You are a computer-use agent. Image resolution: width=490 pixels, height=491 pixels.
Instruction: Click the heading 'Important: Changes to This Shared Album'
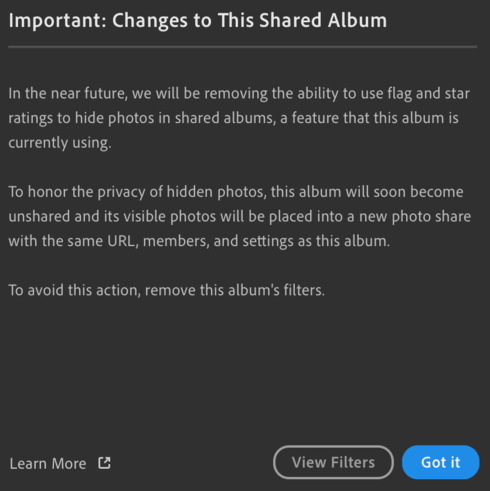pyautogui.click(x=198, y=21)
